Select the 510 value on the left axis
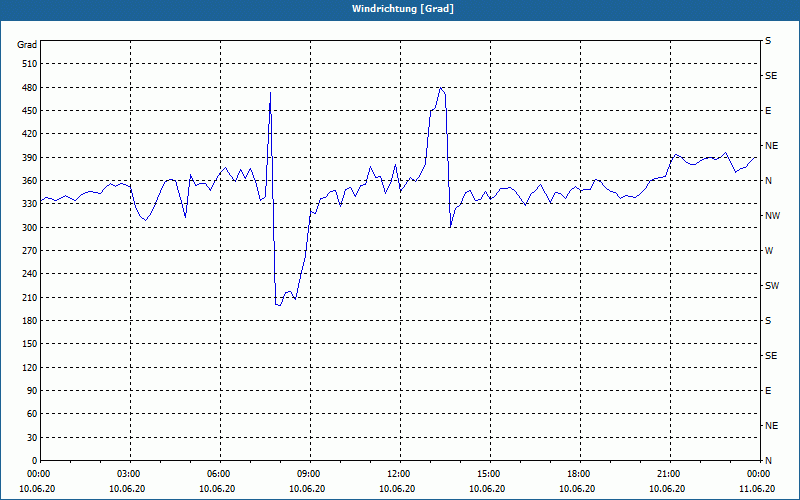The height and width of the screenshot is (500, 800). tap(30, 64)
